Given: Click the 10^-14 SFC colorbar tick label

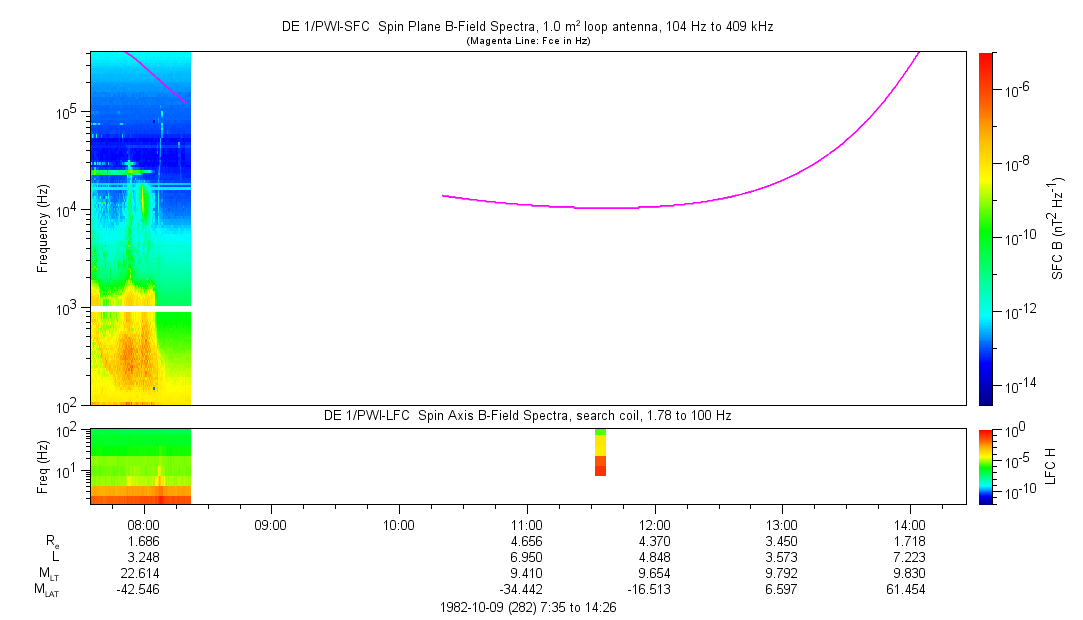Looking at the screenshot, I should tap(1022, 385).
